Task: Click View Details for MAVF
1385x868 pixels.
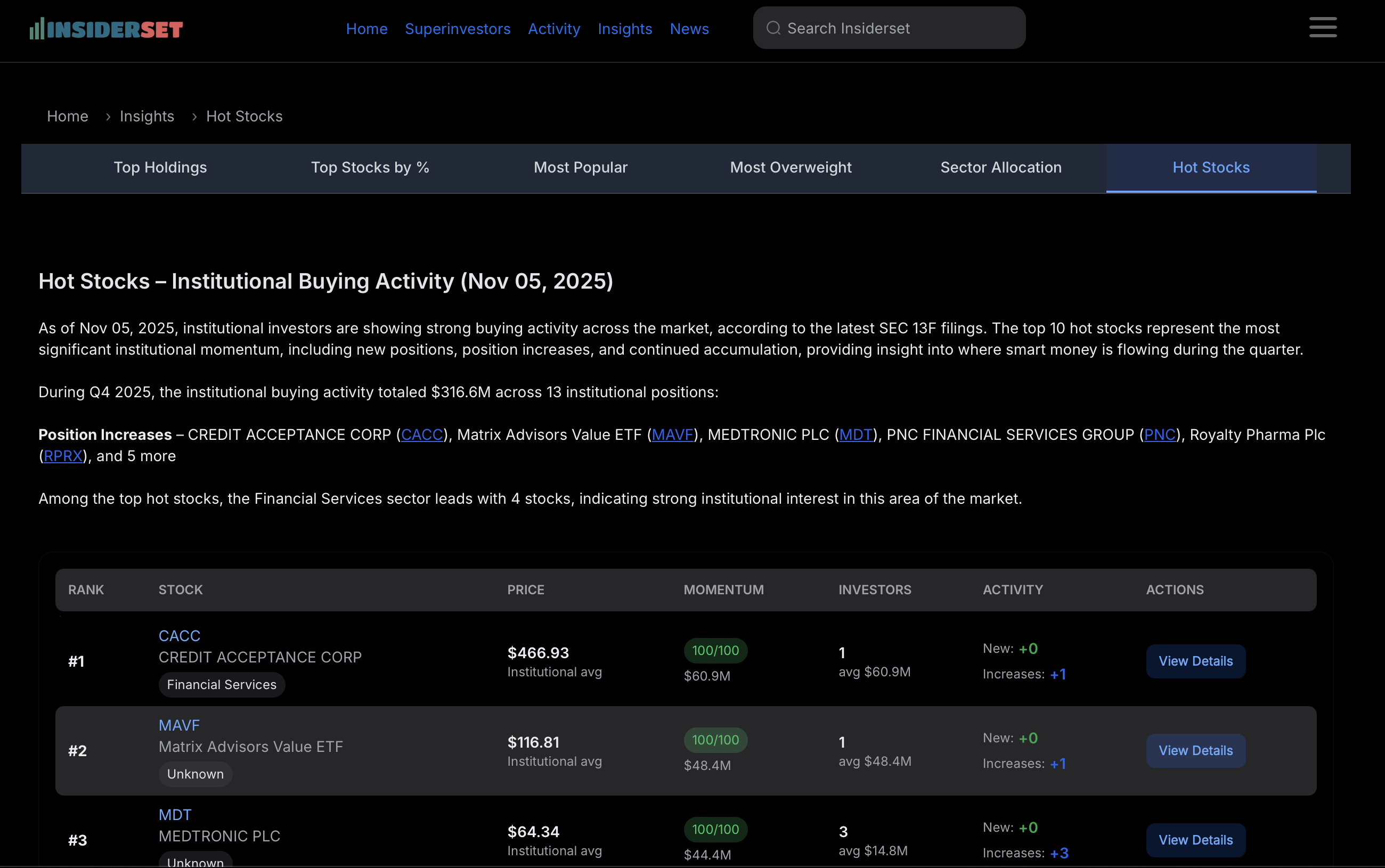Action: (x=1195, y=750)
